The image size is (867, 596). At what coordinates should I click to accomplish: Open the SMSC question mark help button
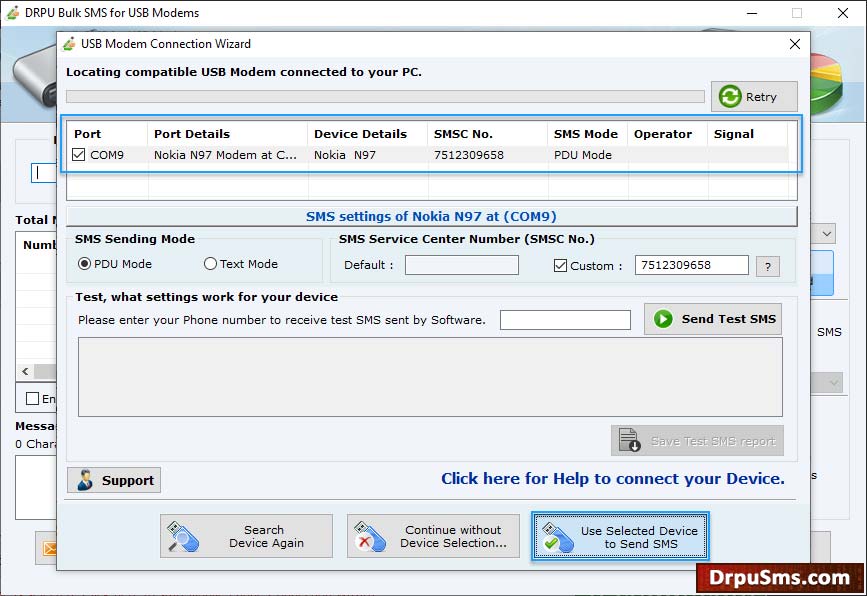(768, 266)
